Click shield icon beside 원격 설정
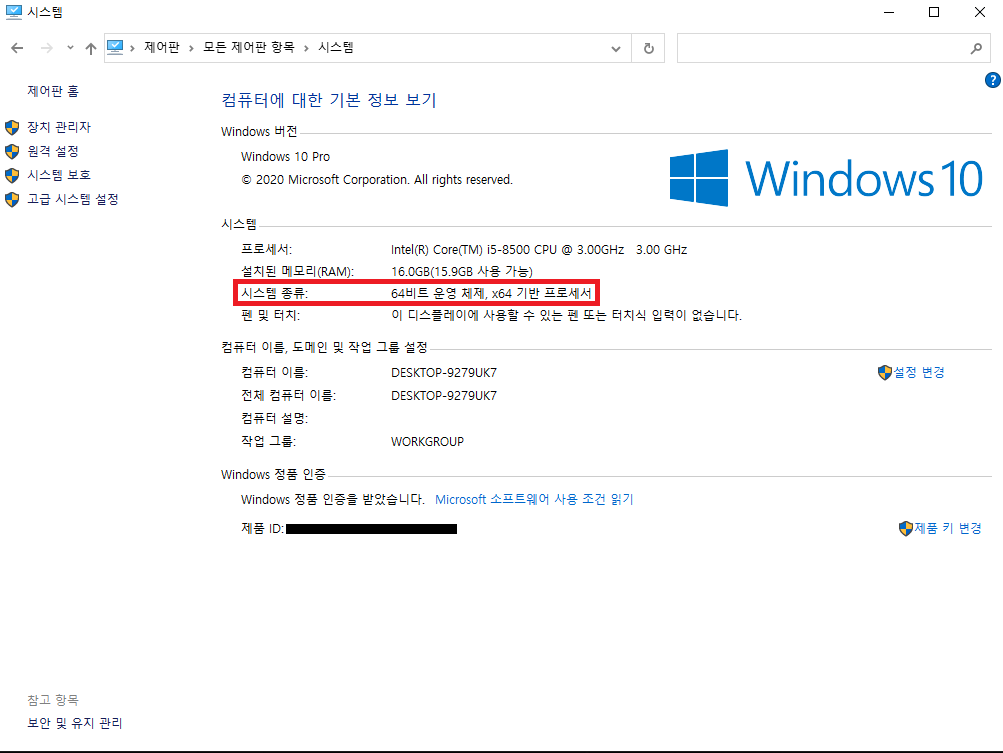The width and height of the screenshot is (1003, 753). (12, 152)
